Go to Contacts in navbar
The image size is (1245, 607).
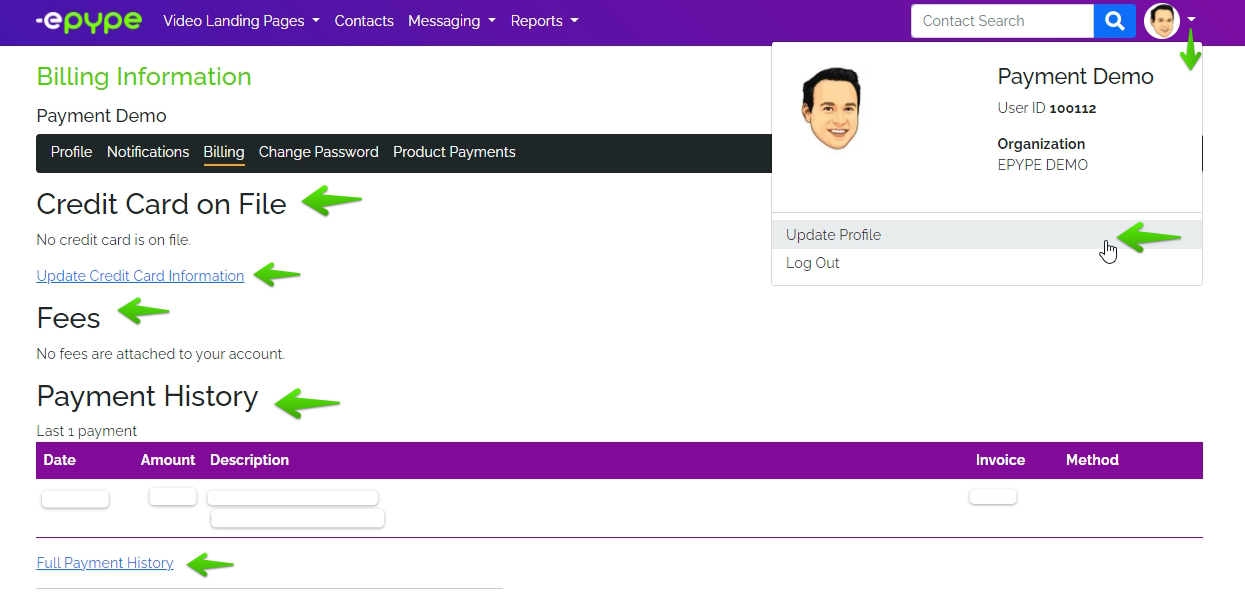[364, 21]
